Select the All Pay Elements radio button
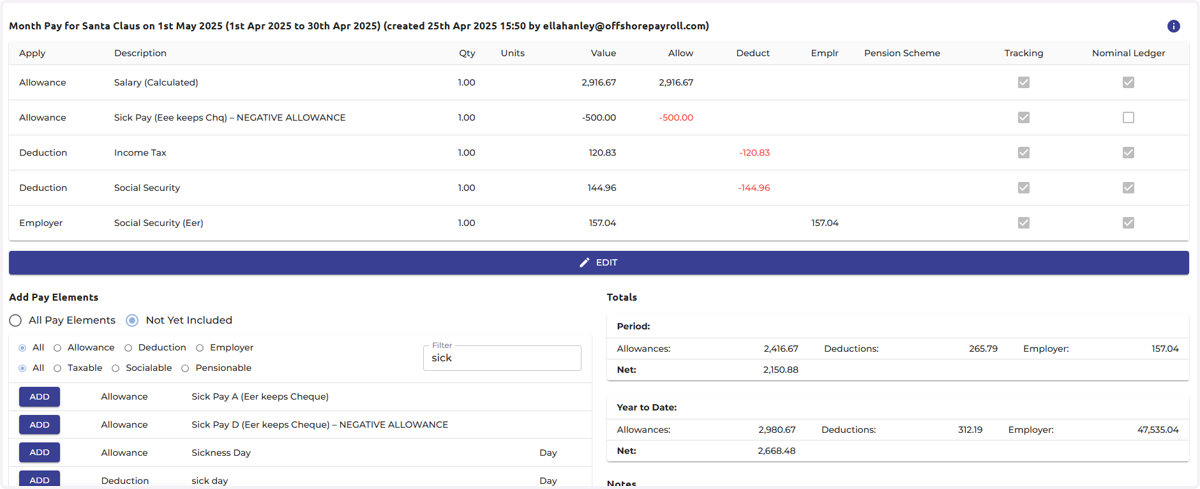The image size is (1200, 489). [x=15, y=321]
